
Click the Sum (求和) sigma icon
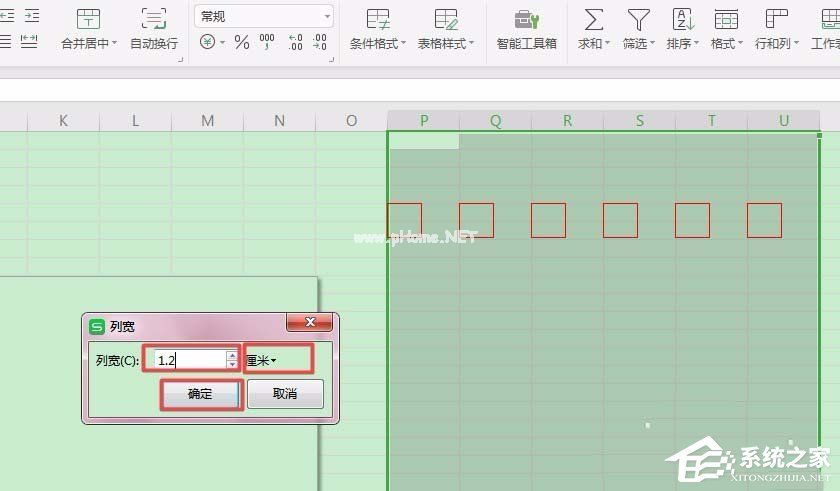pos(593,19)
